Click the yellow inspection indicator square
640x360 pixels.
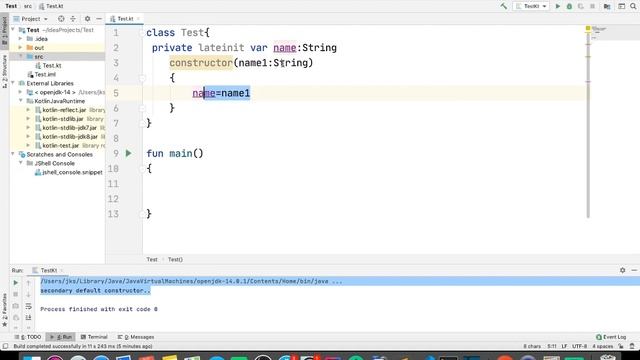click(588, 28)
